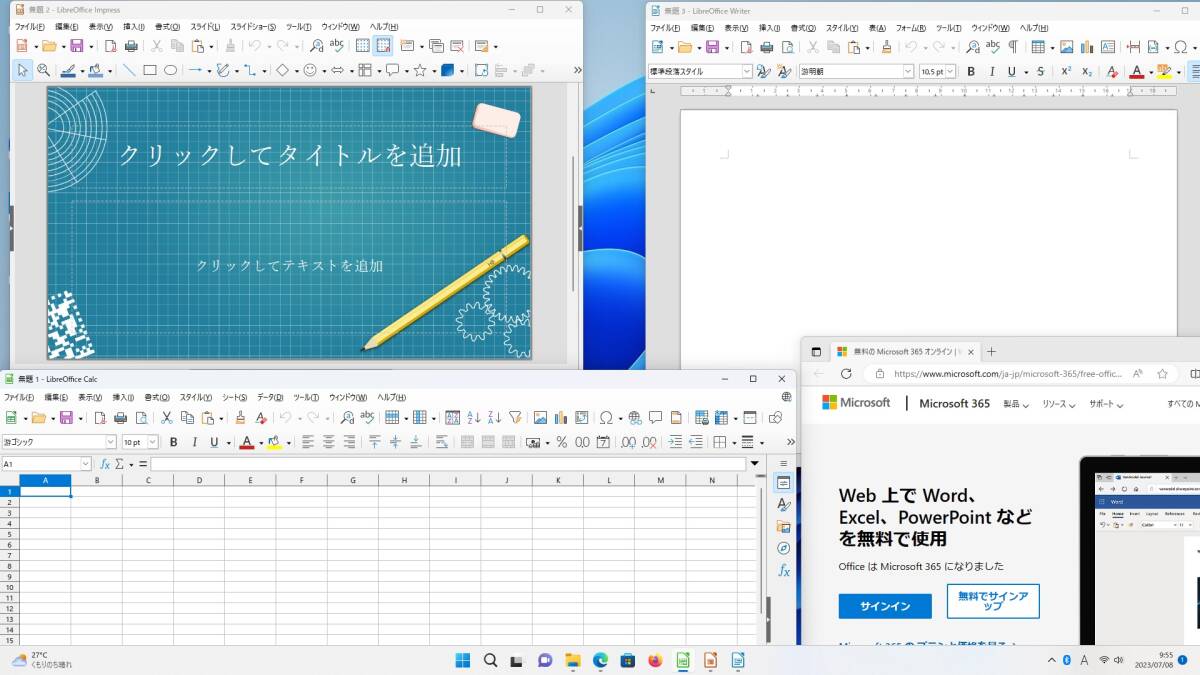Click the Clear Direct Formatting icon in Writer
Image resolution: width=1200 pixels, height=675 pixels.
point(1112,71)
